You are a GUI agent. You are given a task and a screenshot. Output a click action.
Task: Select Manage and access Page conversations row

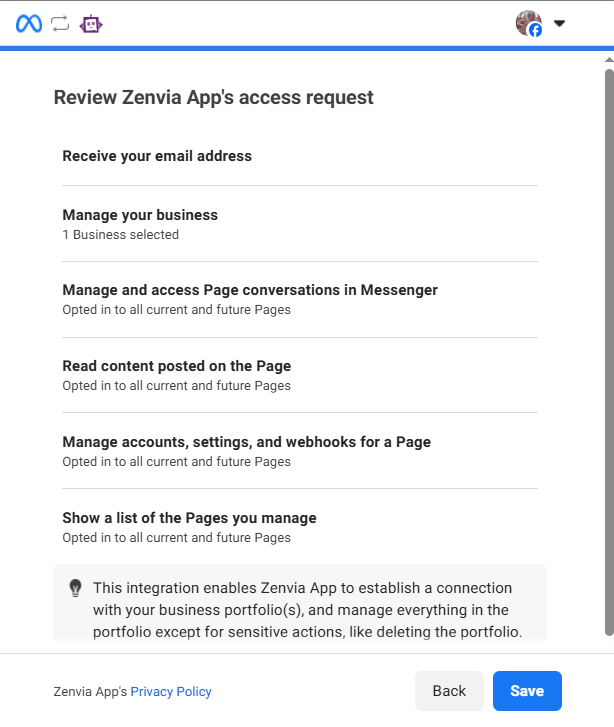pyautogui.click(x=300, y=300)
